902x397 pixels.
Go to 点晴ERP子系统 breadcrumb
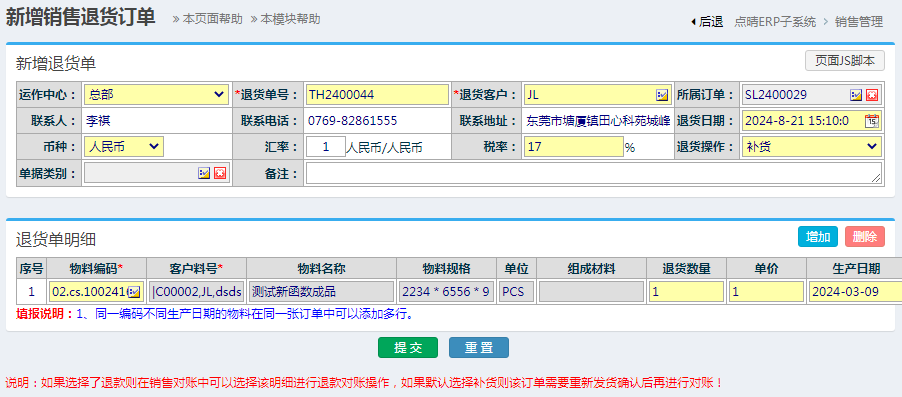(x=775, y=22)
